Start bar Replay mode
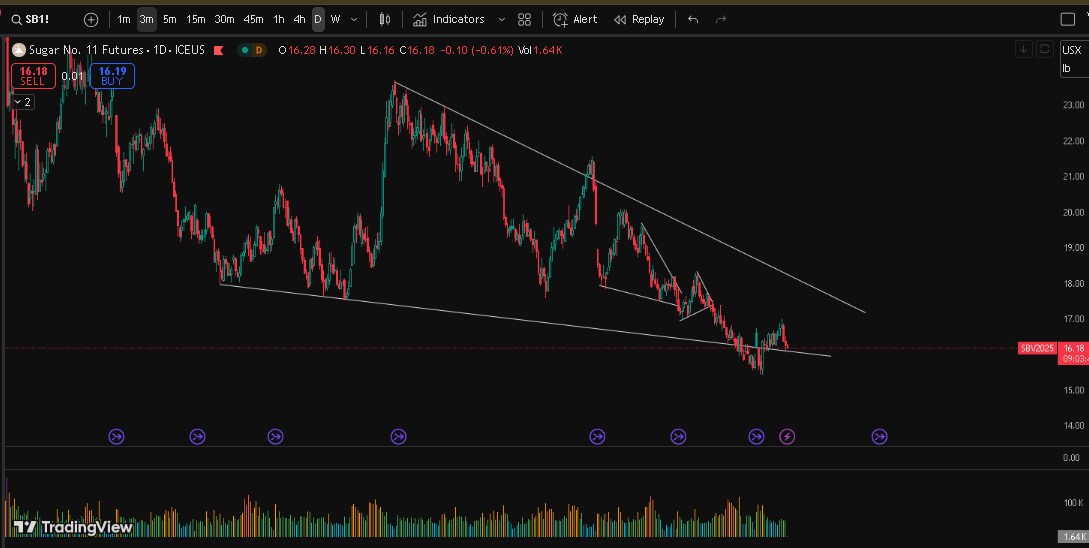 (639, 19)
